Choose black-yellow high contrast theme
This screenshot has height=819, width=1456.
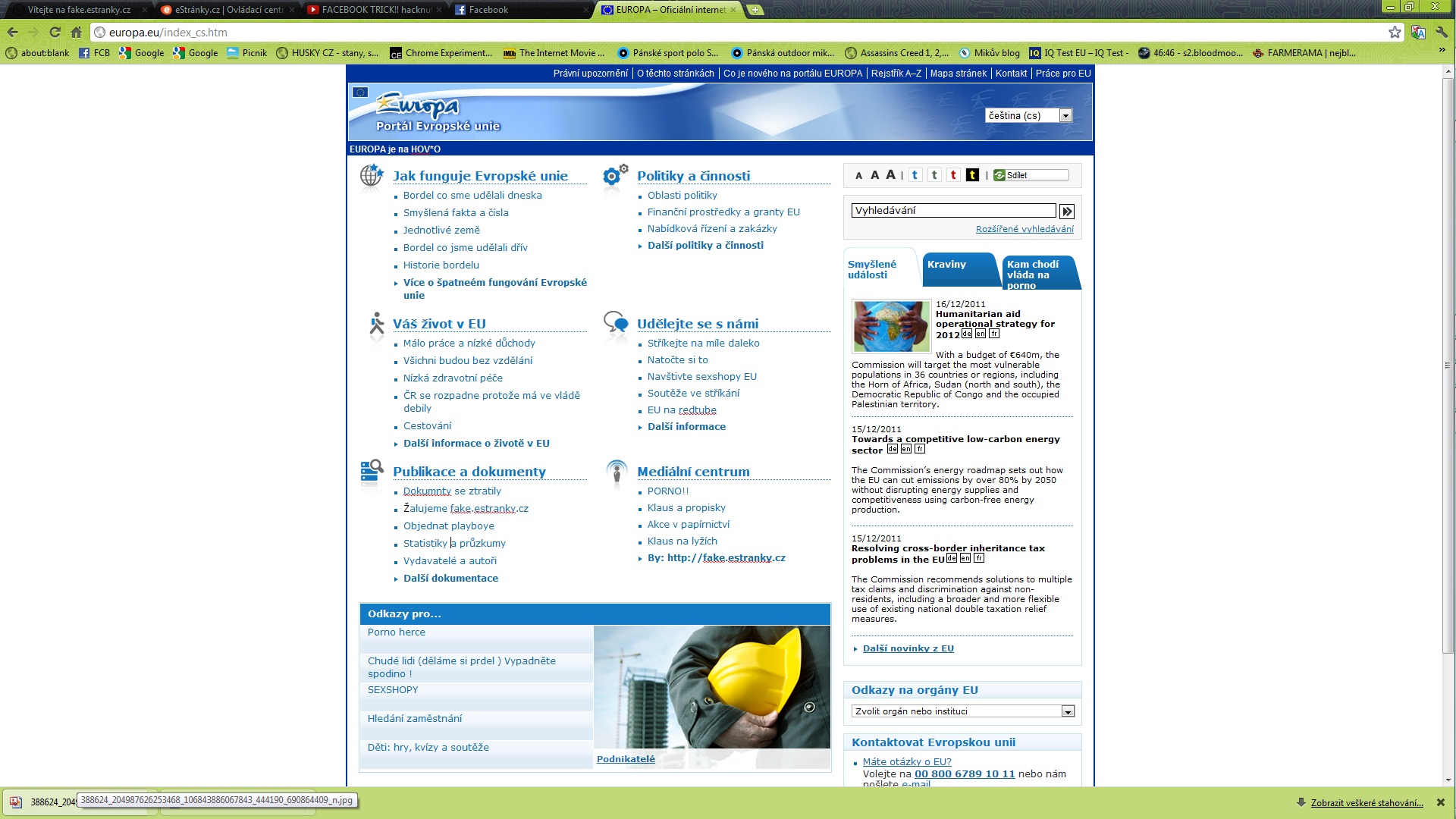(972, 175)
